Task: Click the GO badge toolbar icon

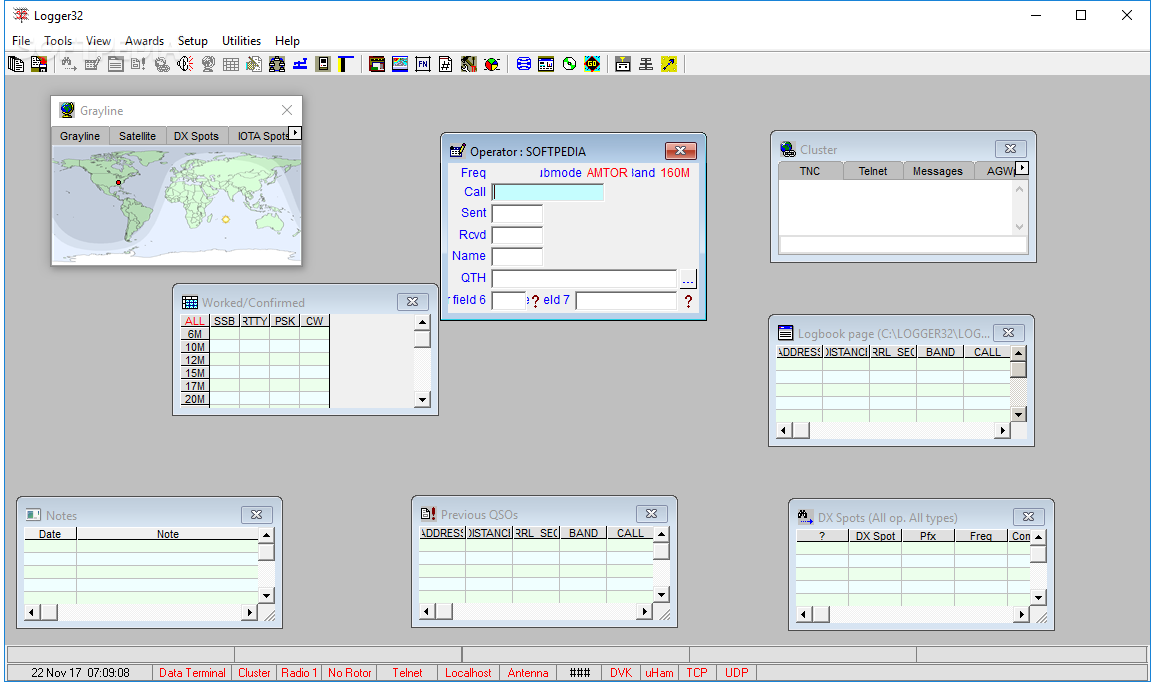Action: pos(592,64)
